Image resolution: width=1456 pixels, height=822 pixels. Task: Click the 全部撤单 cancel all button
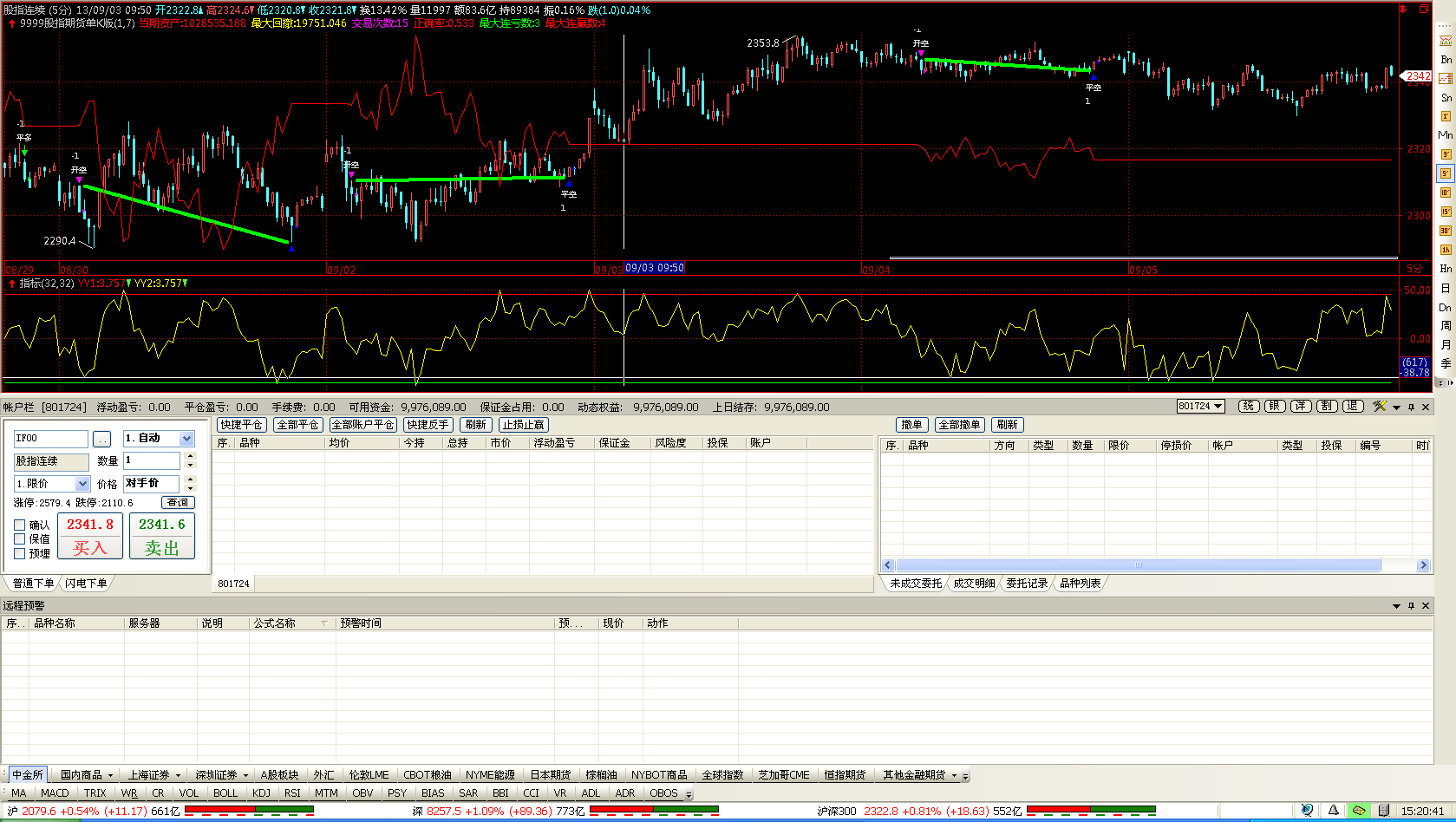[x=959, y=425]
